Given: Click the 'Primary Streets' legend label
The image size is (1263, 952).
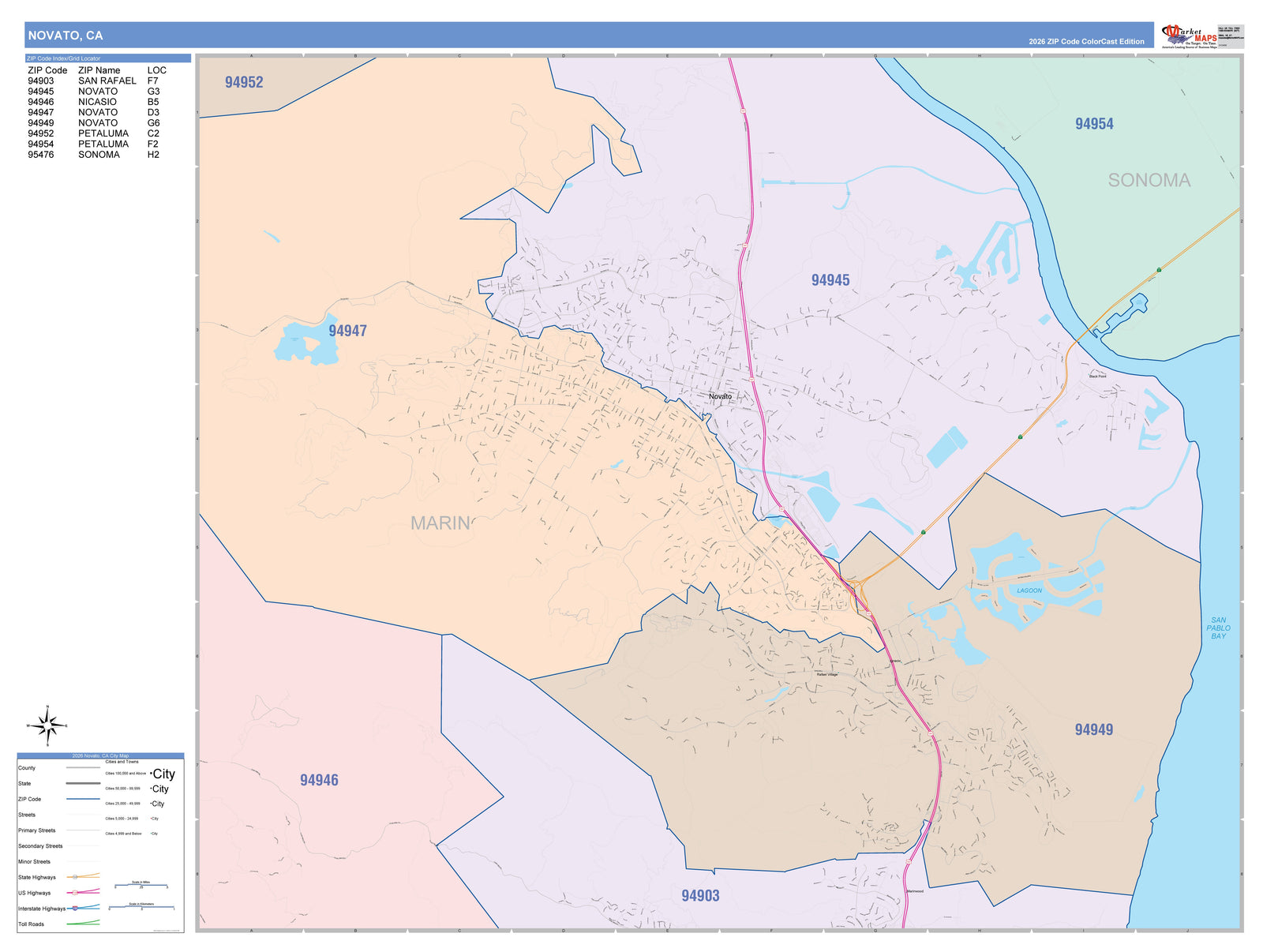Looking at the screenshot, I should [x=37, y=830].
